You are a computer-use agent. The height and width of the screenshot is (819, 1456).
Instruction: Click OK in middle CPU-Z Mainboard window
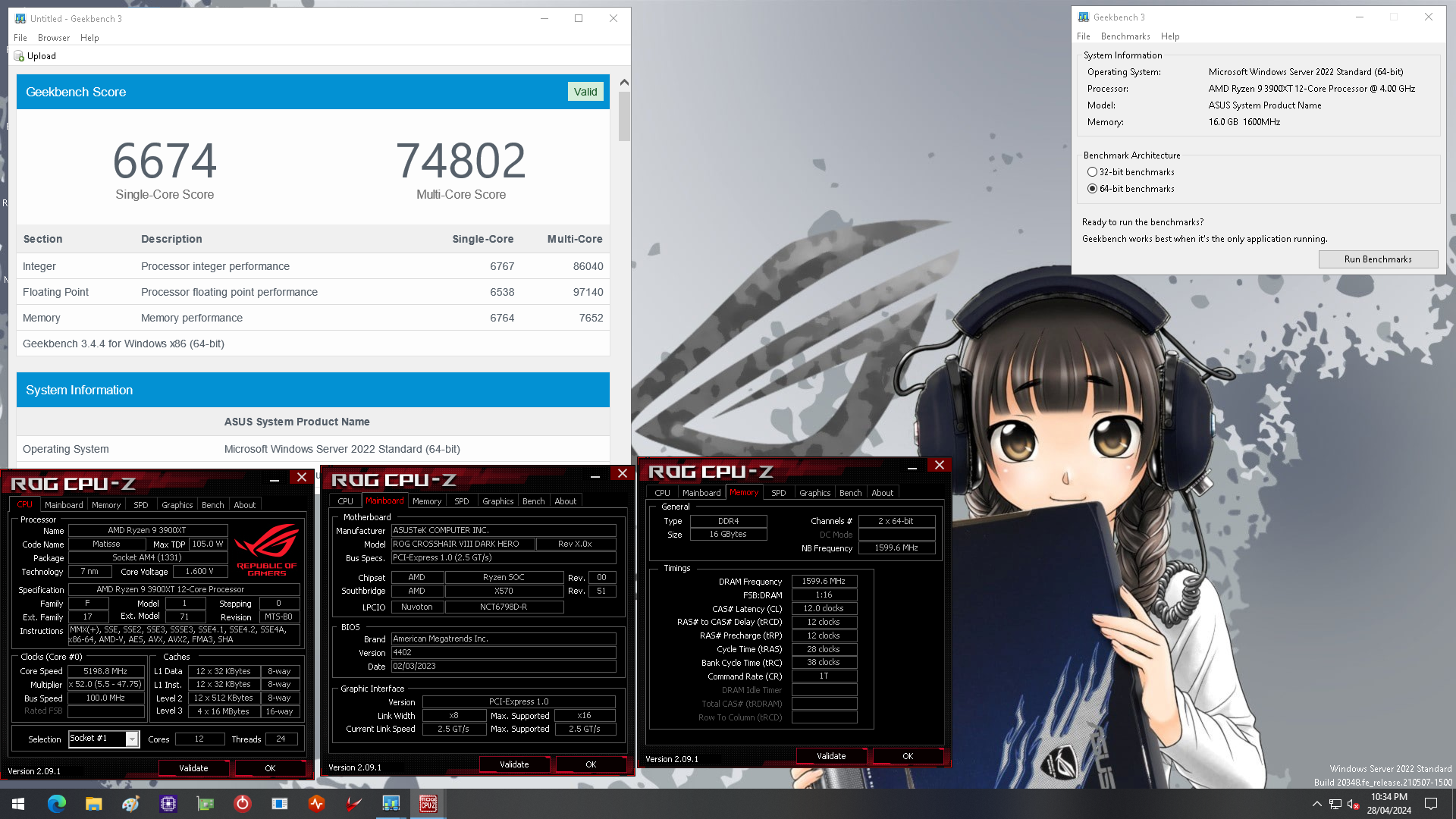(591, 764)
